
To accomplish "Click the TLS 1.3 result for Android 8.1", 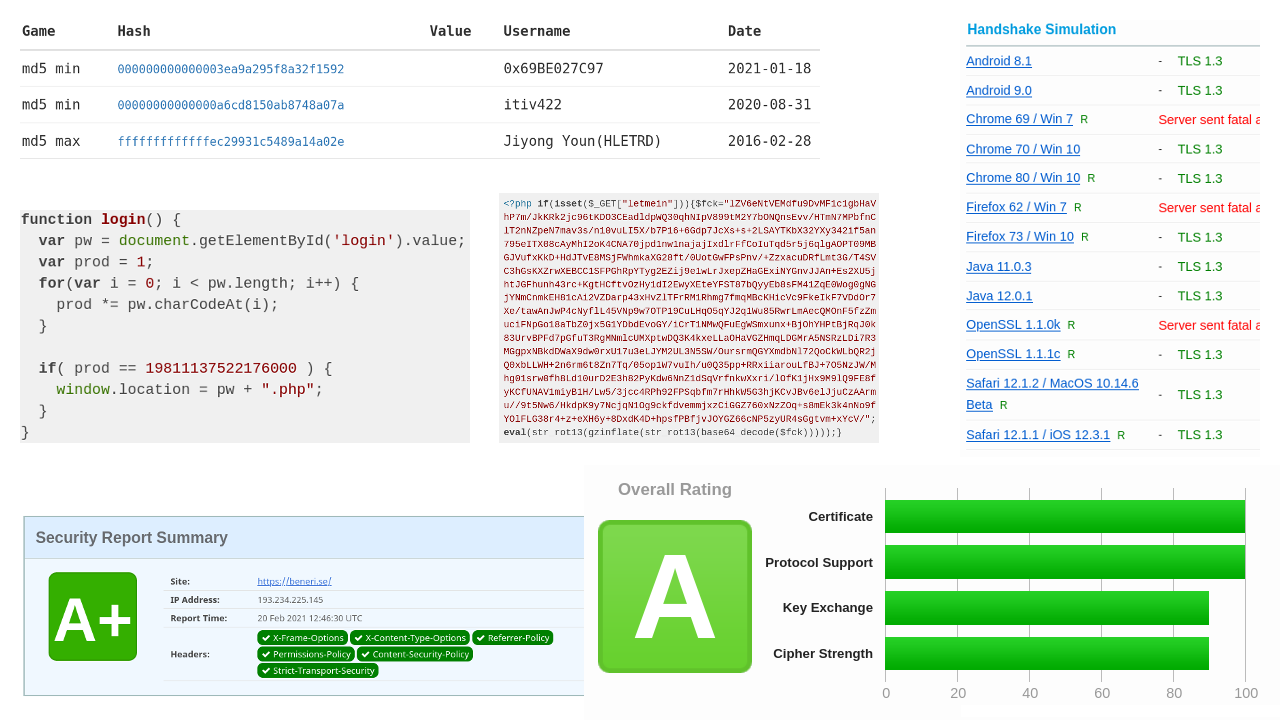I will 1200,61.
